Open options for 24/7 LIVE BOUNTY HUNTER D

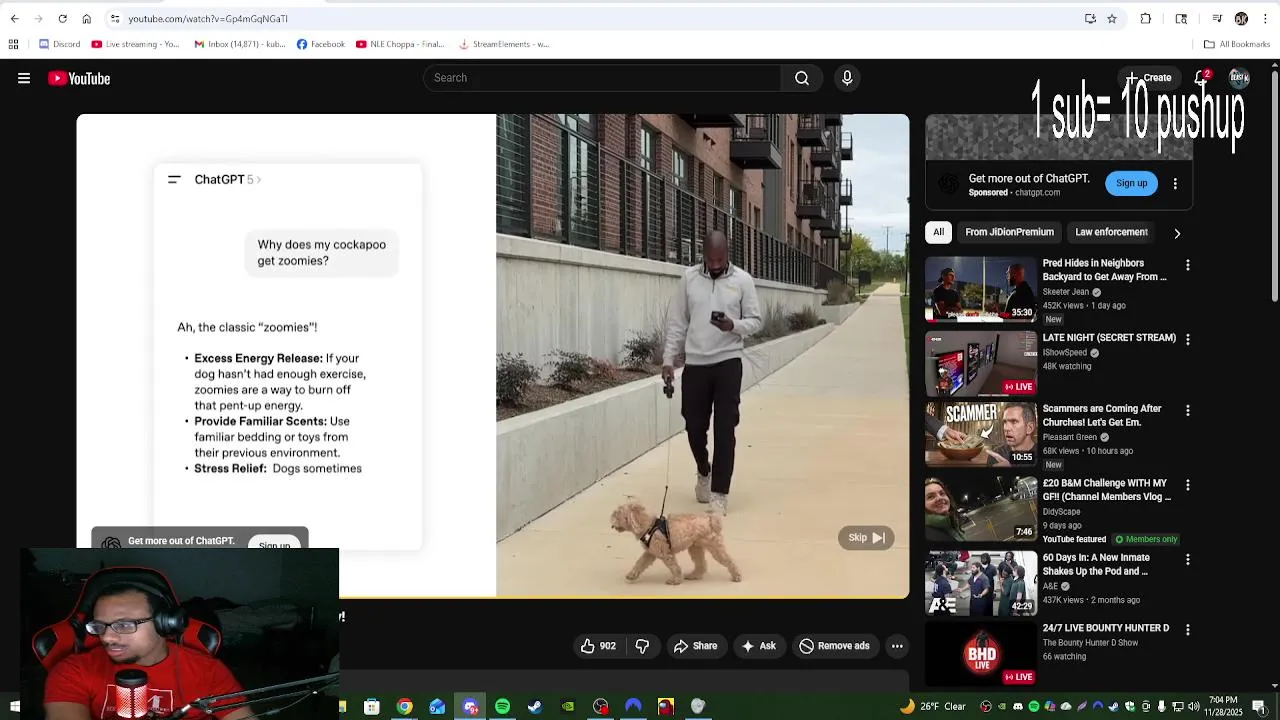pyautogui.click(x=1188, y=630)
